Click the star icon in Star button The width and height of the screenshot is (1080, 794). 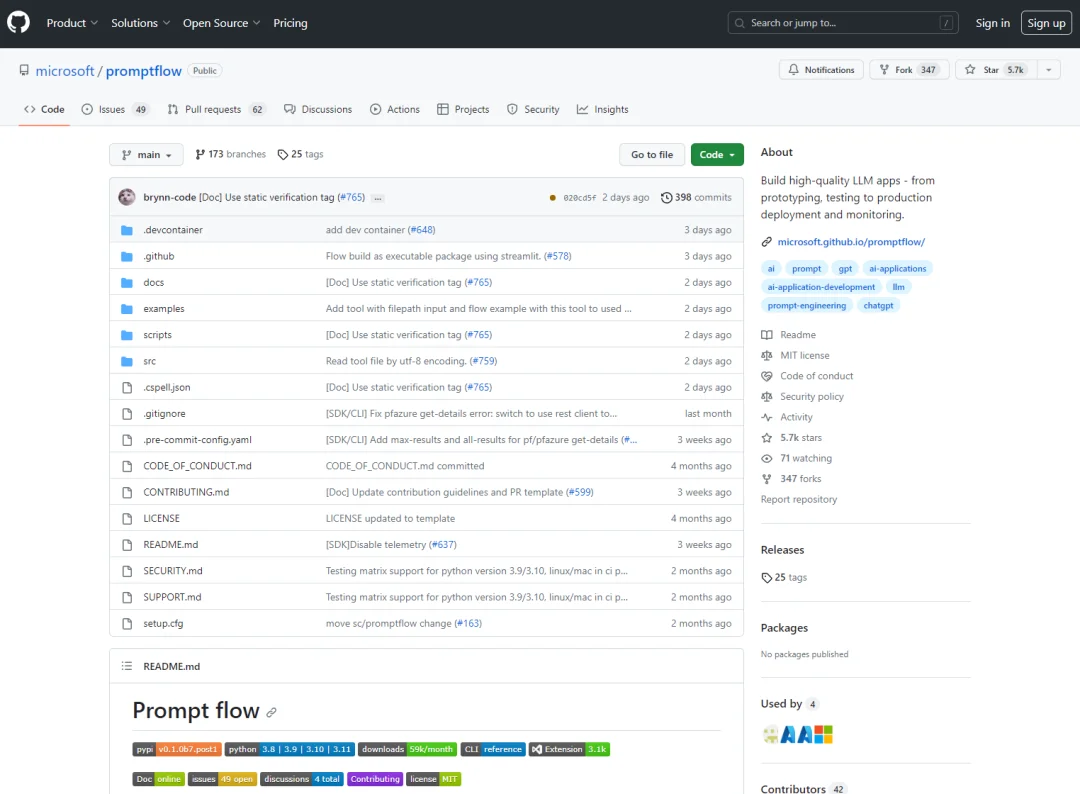pyautogui.click(x=970, y=70)
